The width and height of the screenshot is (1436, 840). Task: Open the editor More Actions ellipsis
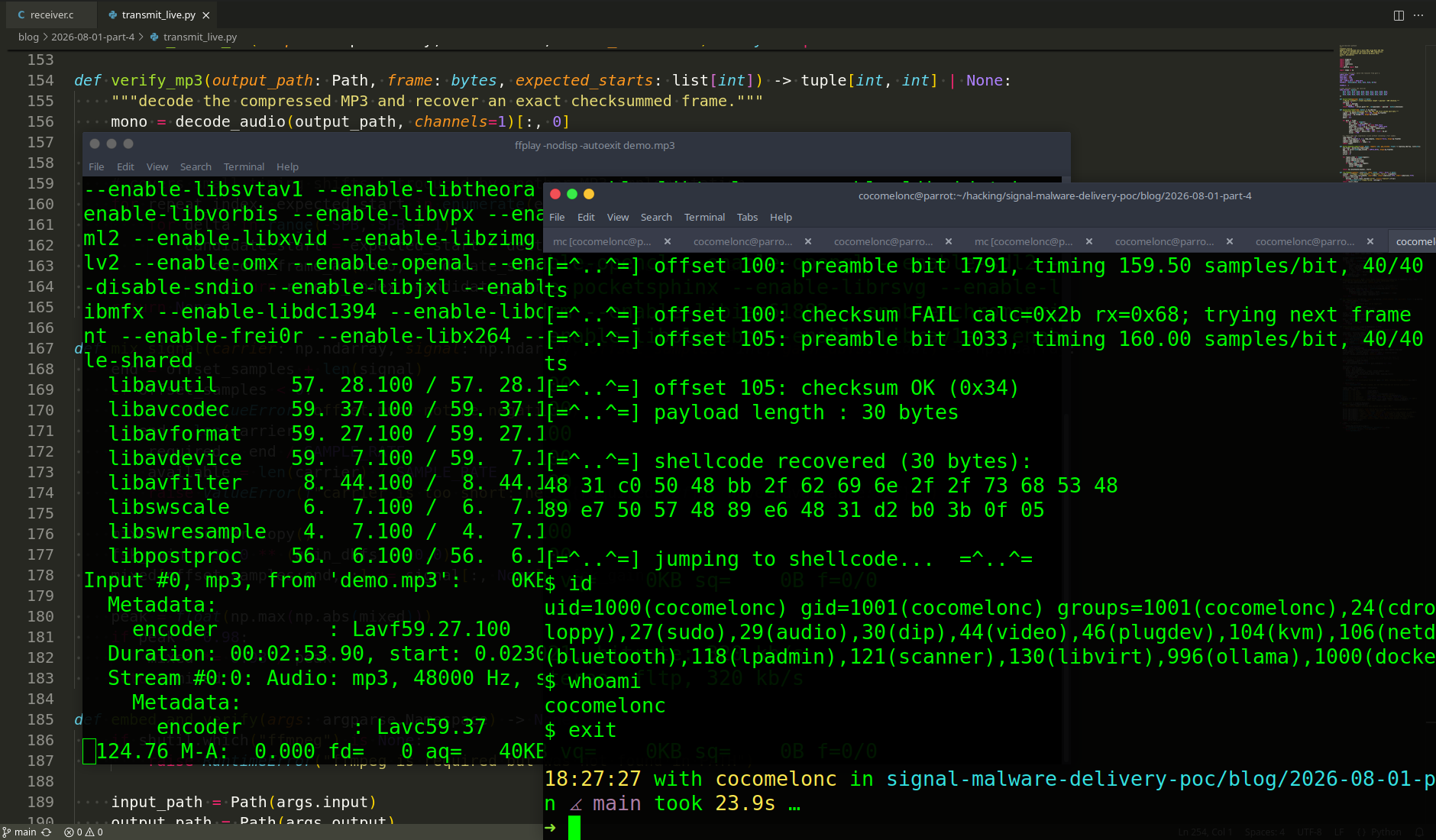click(x=1419, y=15)
